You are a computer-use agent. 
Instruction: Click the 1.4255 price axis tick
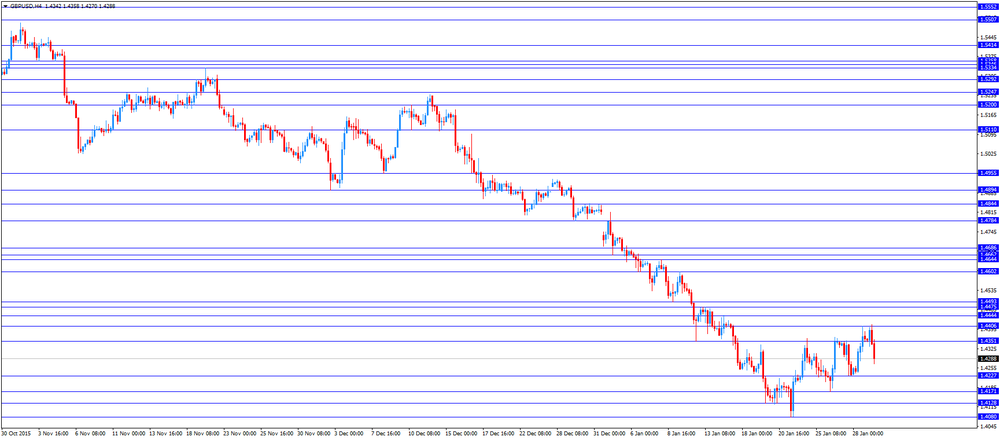(x=988, y=368)
